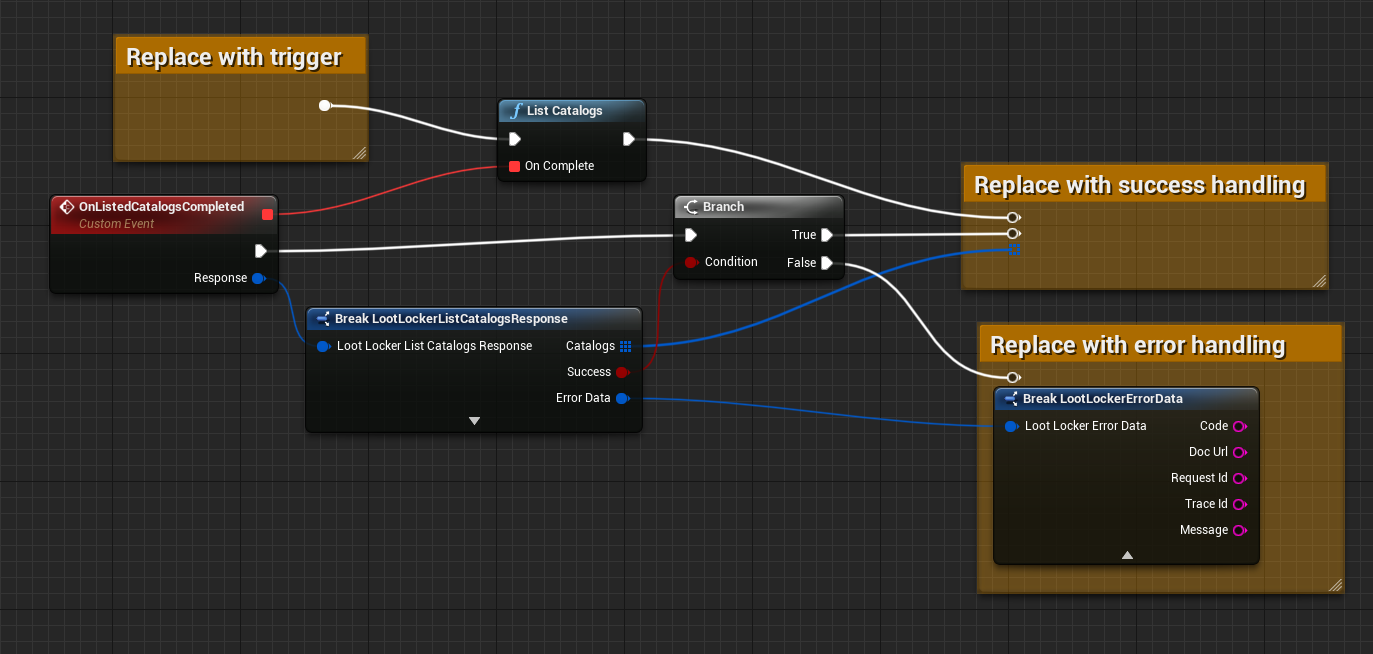Click the Branch False execution pin
Viewport: 1373px width, 654px height.
click(x=827, y=263)
